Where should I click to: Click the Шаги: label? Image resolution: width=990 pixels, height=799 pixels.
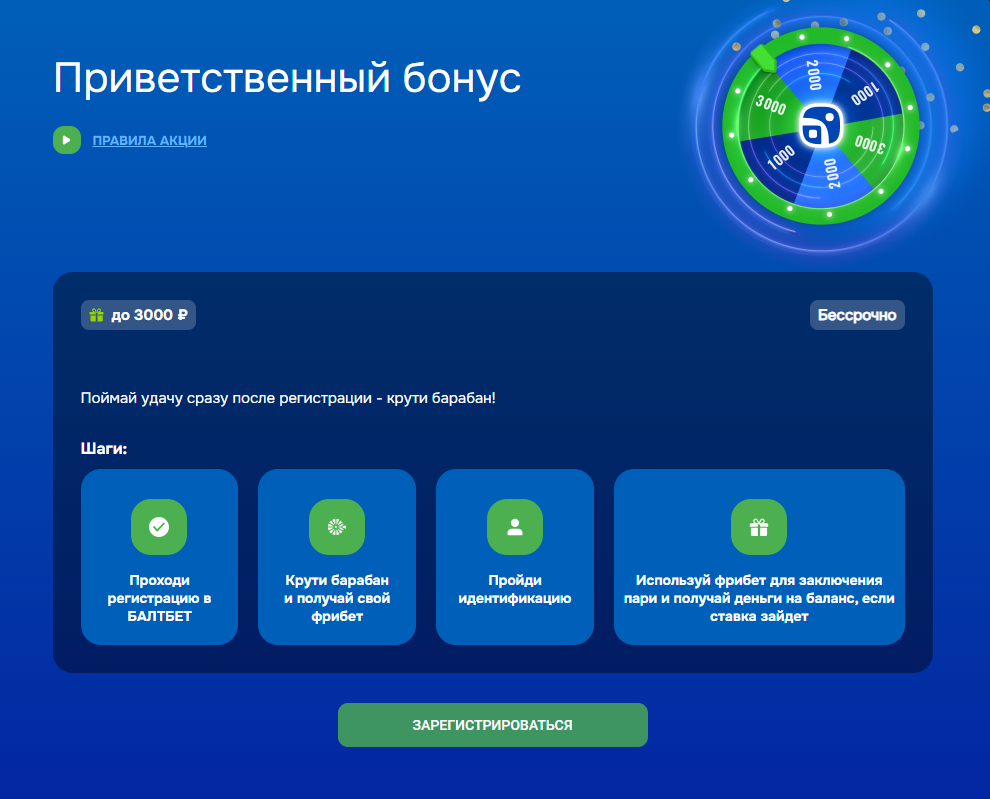[104, 448]
